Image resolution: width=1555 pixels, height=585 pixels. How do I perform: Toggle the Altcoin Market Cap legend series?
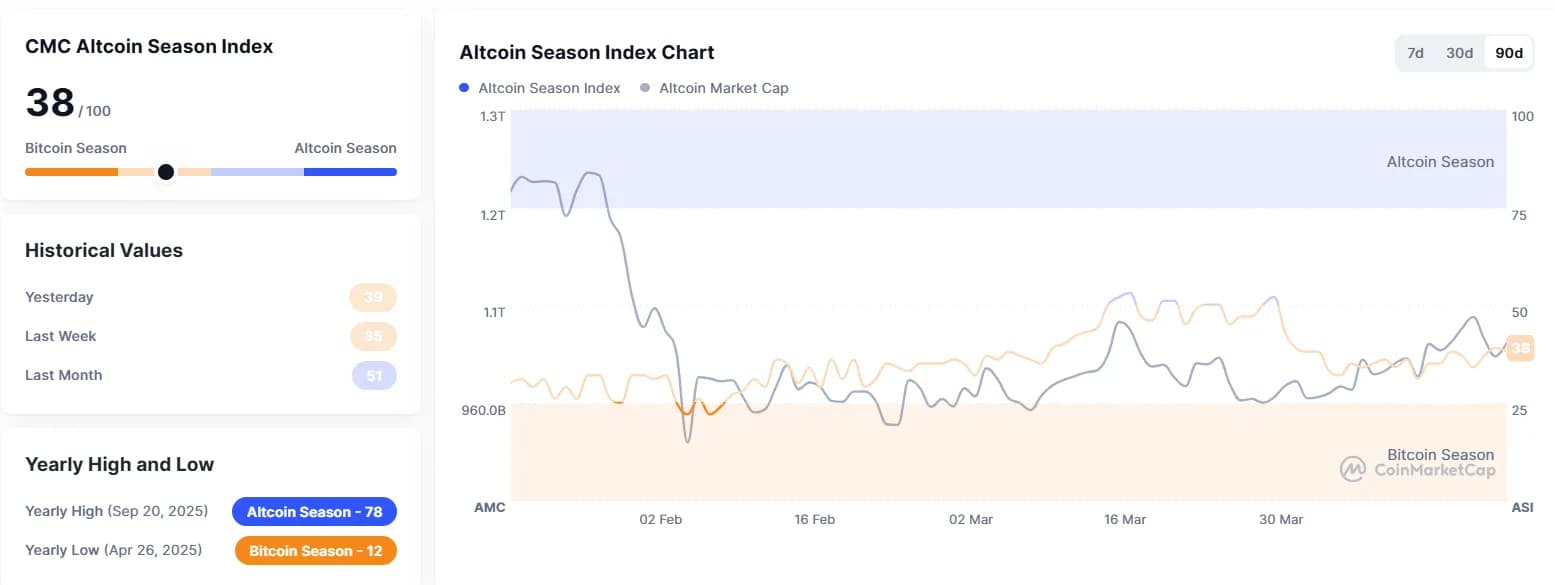click(714, 88)
